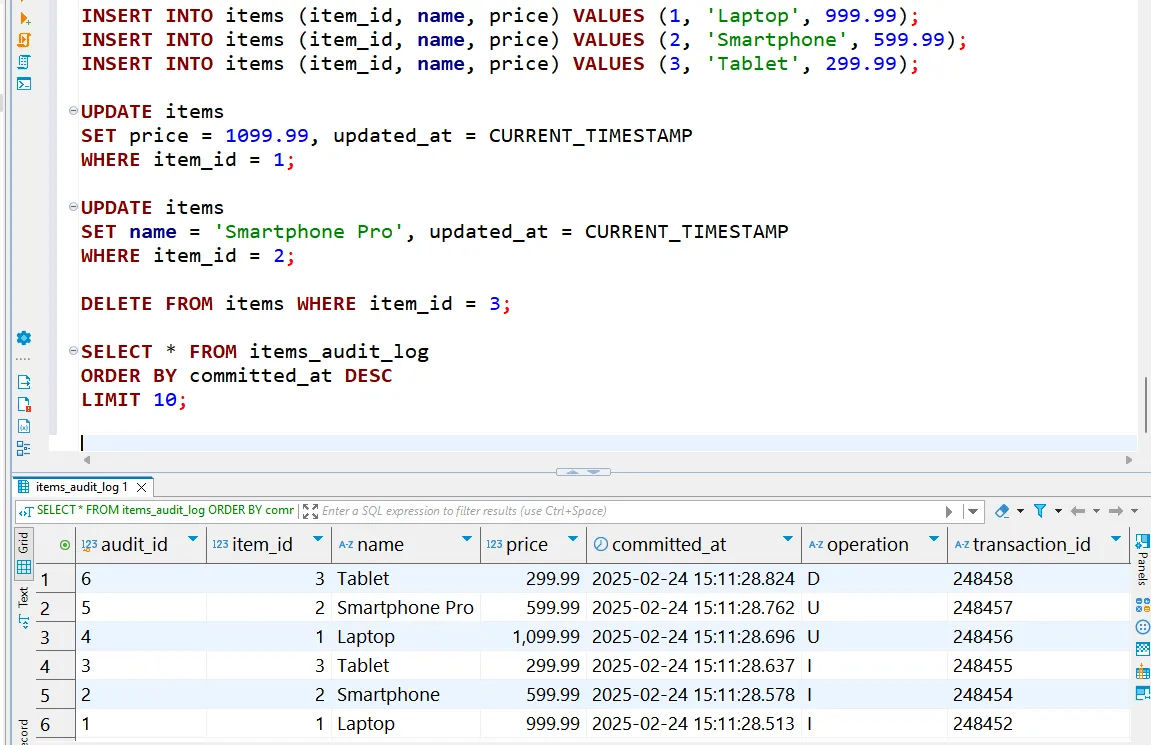Click the checkered grid panel icon
This screenshot has height=745, width=1151.
click(x=1142, y=649)
